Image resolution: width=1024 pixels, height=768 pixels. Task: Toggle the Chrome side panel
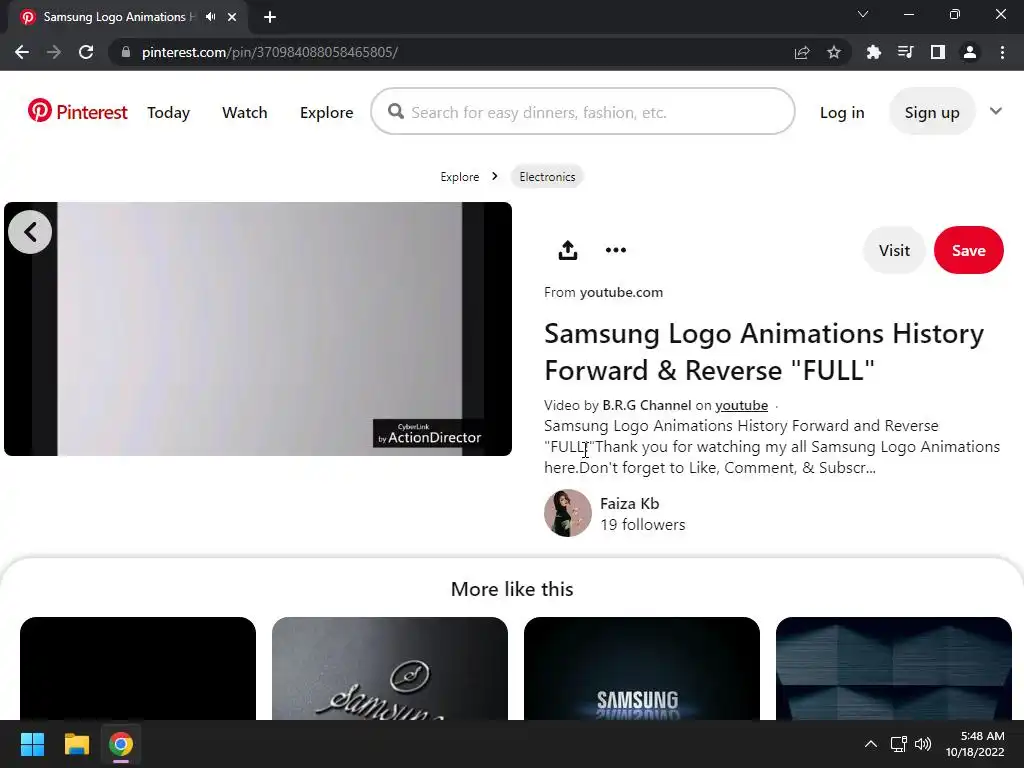click(938, 52)
